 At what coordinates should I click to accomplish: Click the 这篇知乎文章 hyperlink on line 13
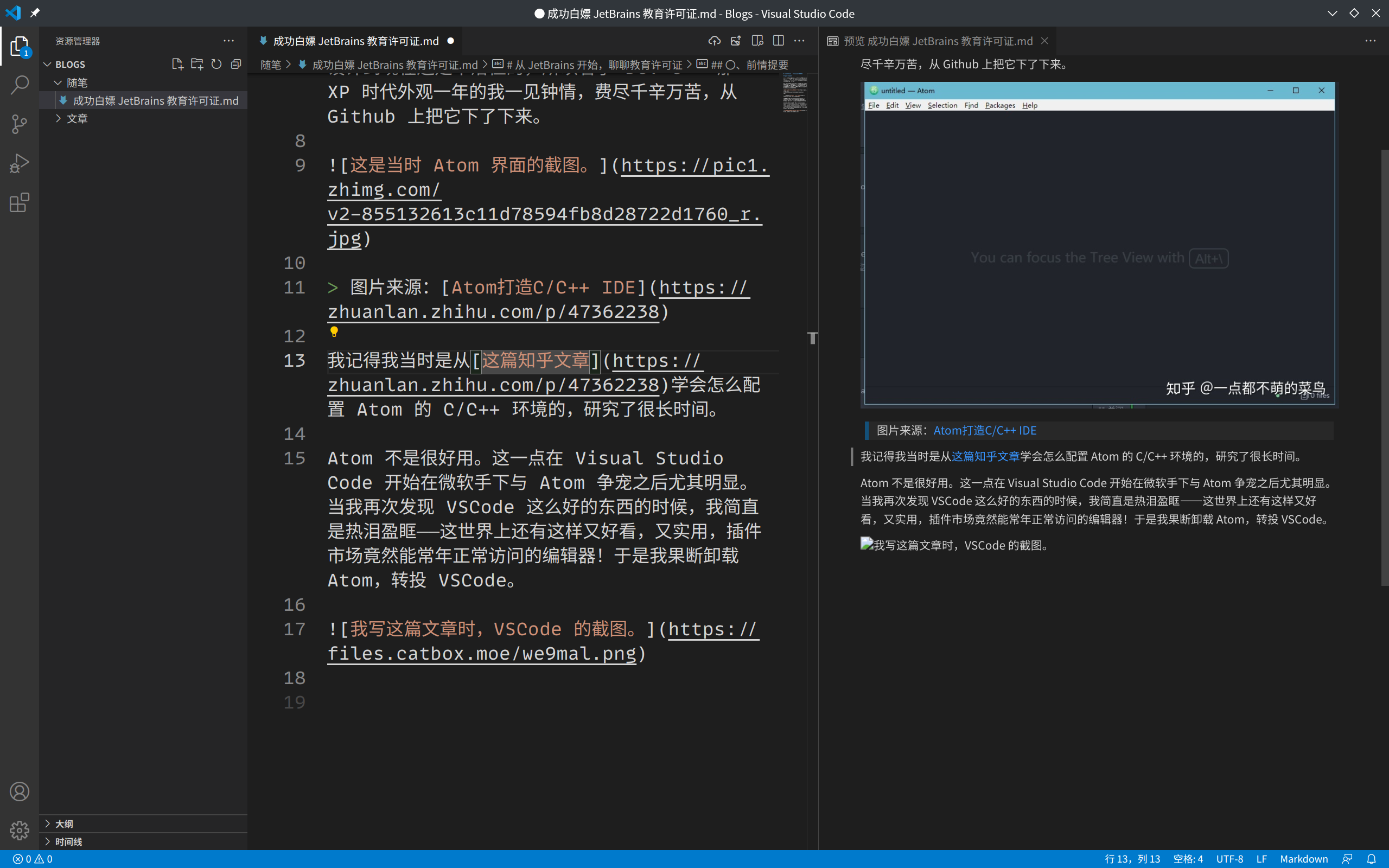tap(534, 360)
